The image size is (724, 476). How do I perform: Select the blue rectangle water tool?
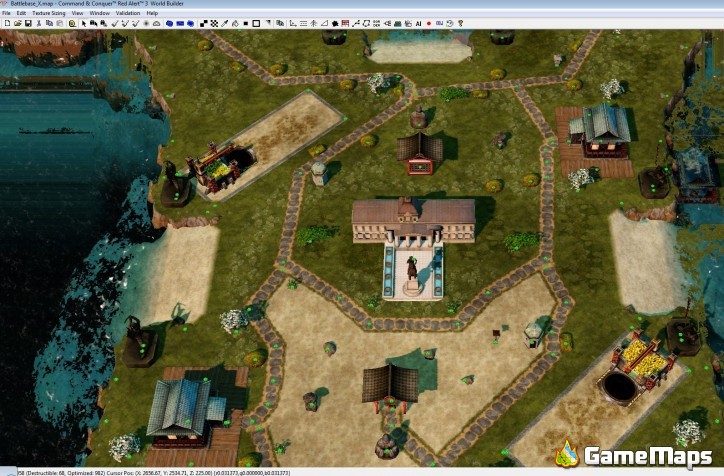[180, 23]
